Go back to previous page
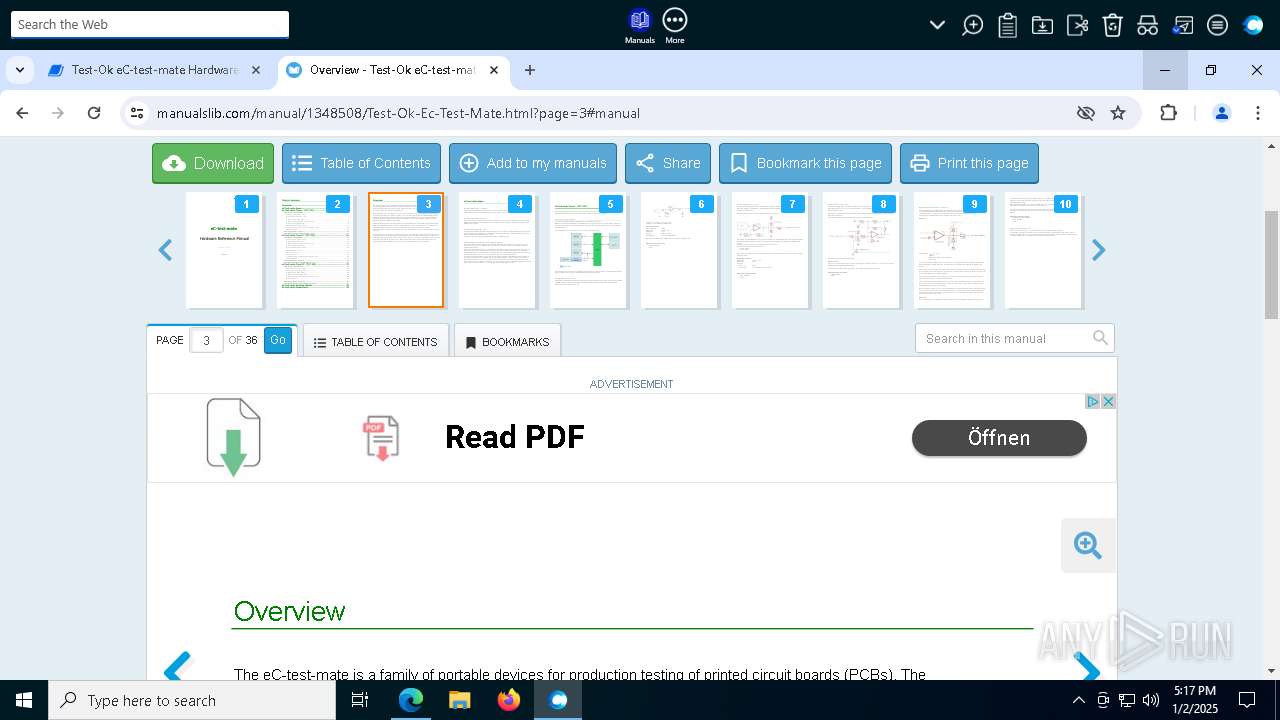This screenshot has width=1280, height=720. point(22,113)
